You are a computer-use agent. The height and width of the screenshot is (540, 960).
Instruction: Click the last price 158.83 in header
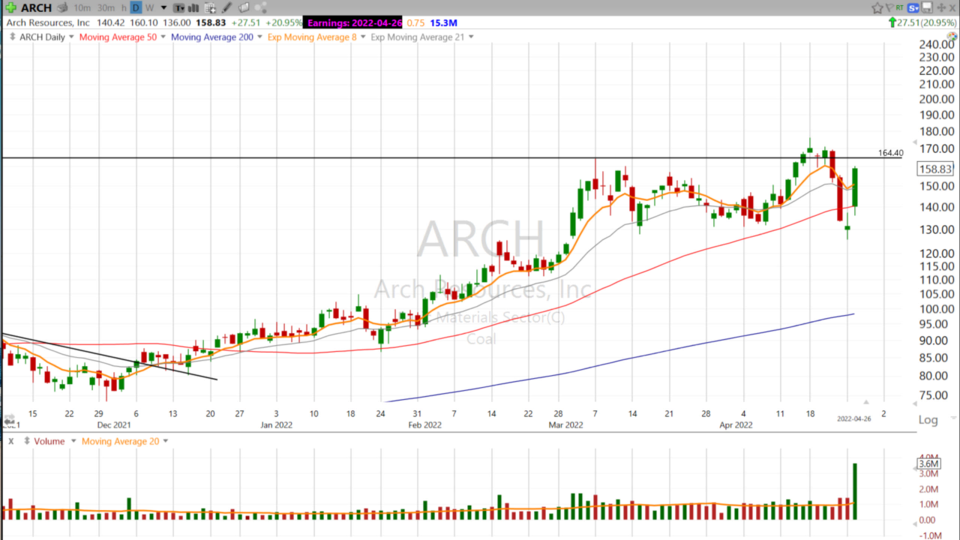click(x=211, y=23)
